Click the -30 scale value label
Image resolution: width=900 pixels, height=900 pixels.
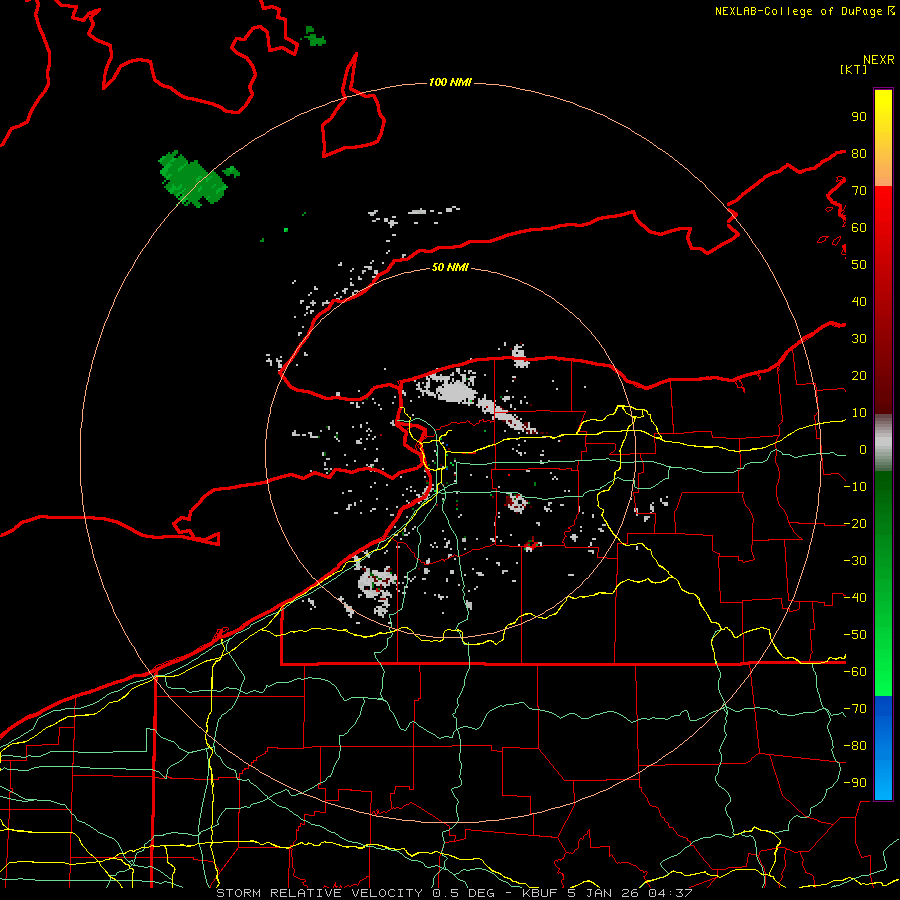[856, 561]
